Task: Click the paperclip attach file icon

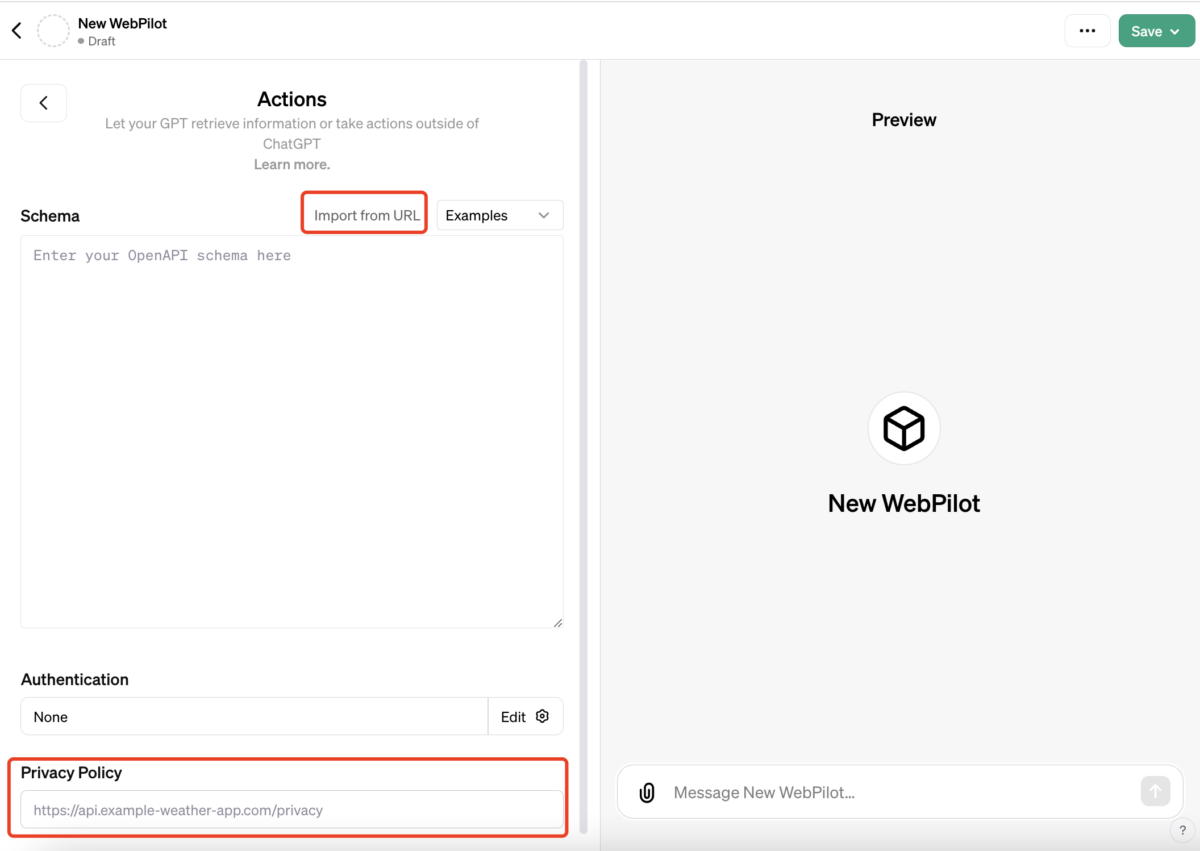Action: (647, 793)
